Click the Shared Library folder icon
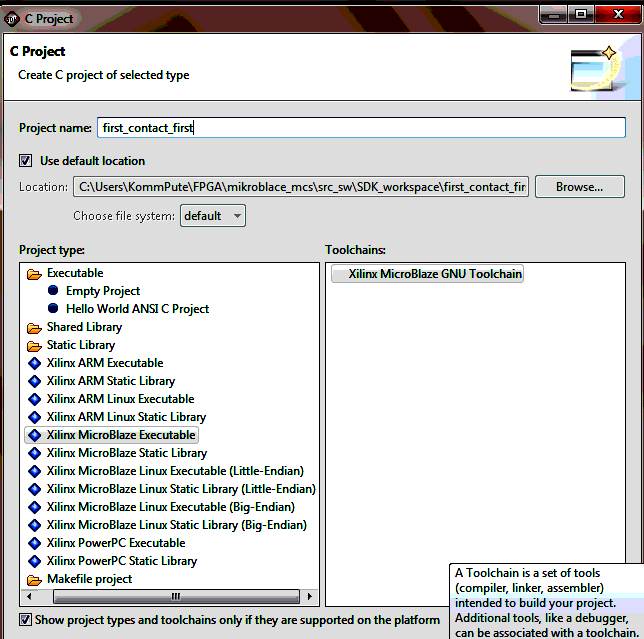The width and height of the screenshot is (644, 639). [34, 328]
